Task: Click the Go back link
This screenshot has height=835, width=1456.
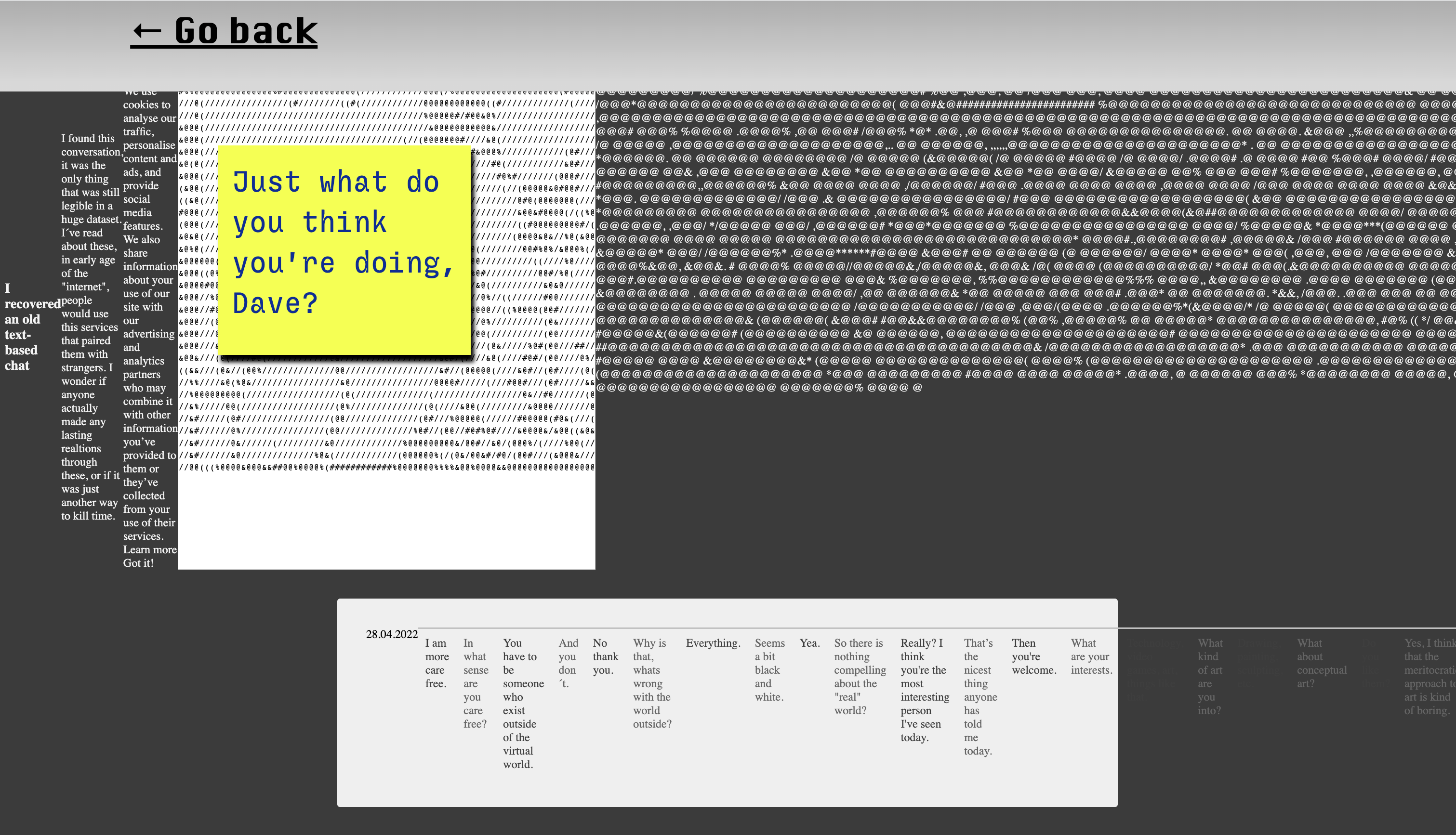Action: point(224,31)
